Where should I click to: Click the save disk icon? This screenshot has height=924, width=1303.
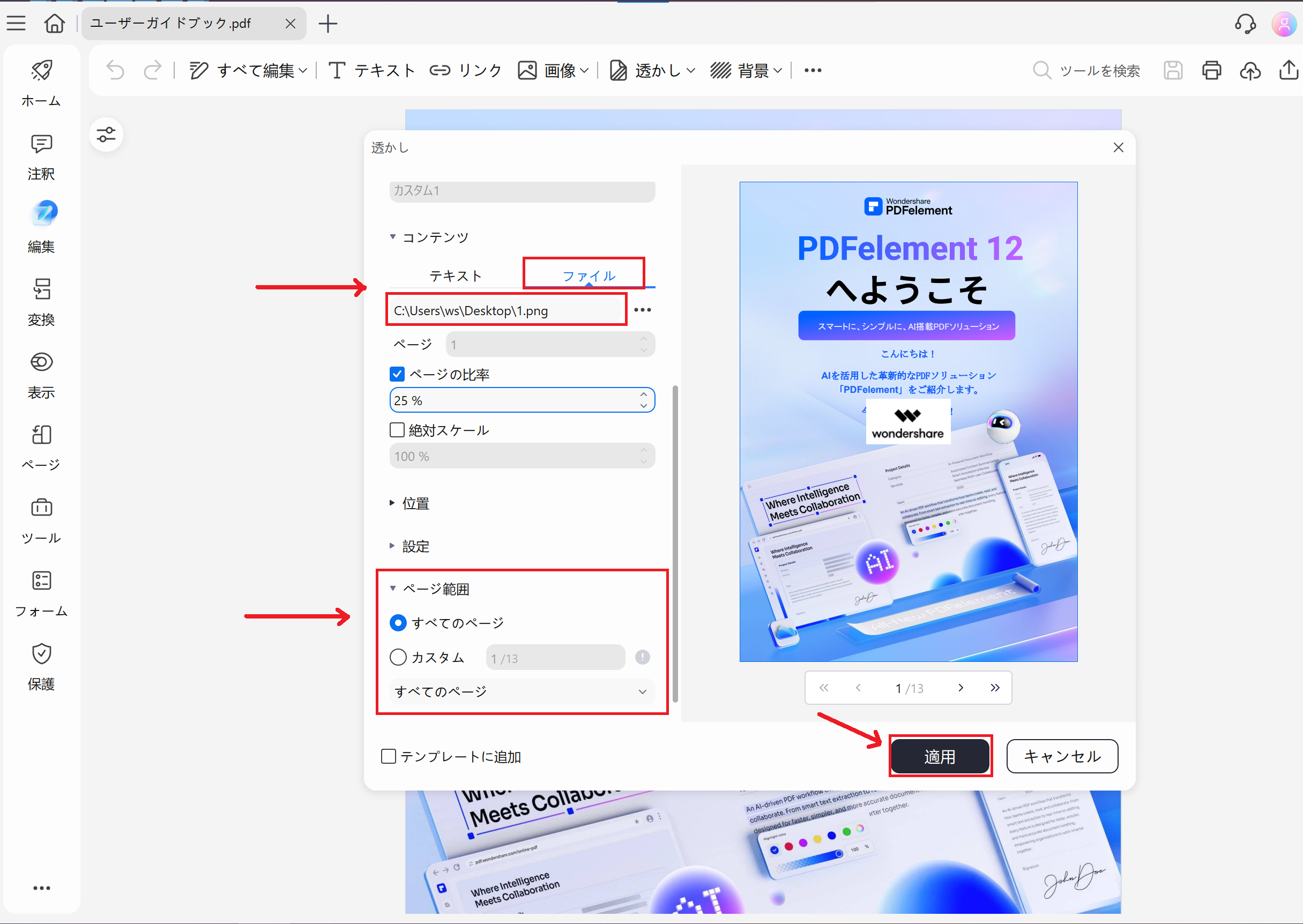point(1173,71)
